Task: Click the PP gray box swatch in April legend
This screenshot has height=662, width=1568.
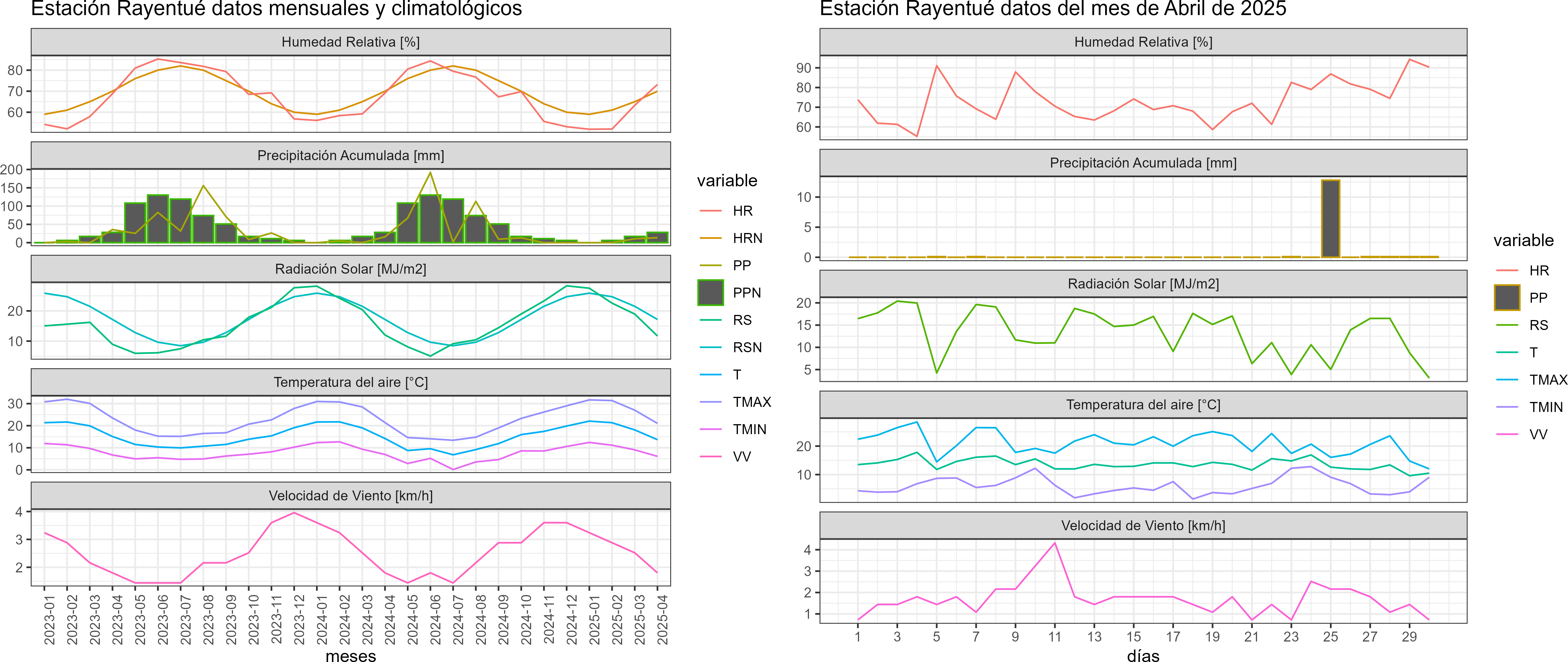Action: (x=1507, y=298)
